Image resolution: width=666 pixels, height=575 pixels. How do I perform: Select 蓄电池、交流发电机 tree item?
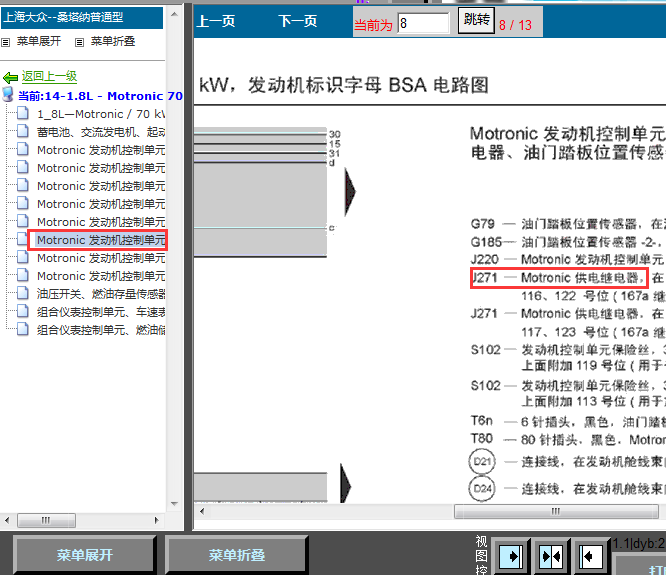101,132
